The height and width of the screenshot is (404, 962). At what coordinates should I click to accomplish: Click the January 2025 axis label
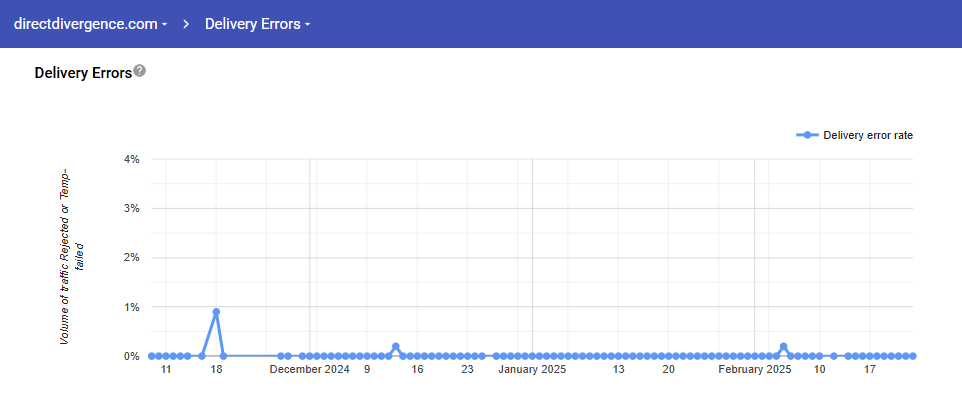[x=532, y=370]
